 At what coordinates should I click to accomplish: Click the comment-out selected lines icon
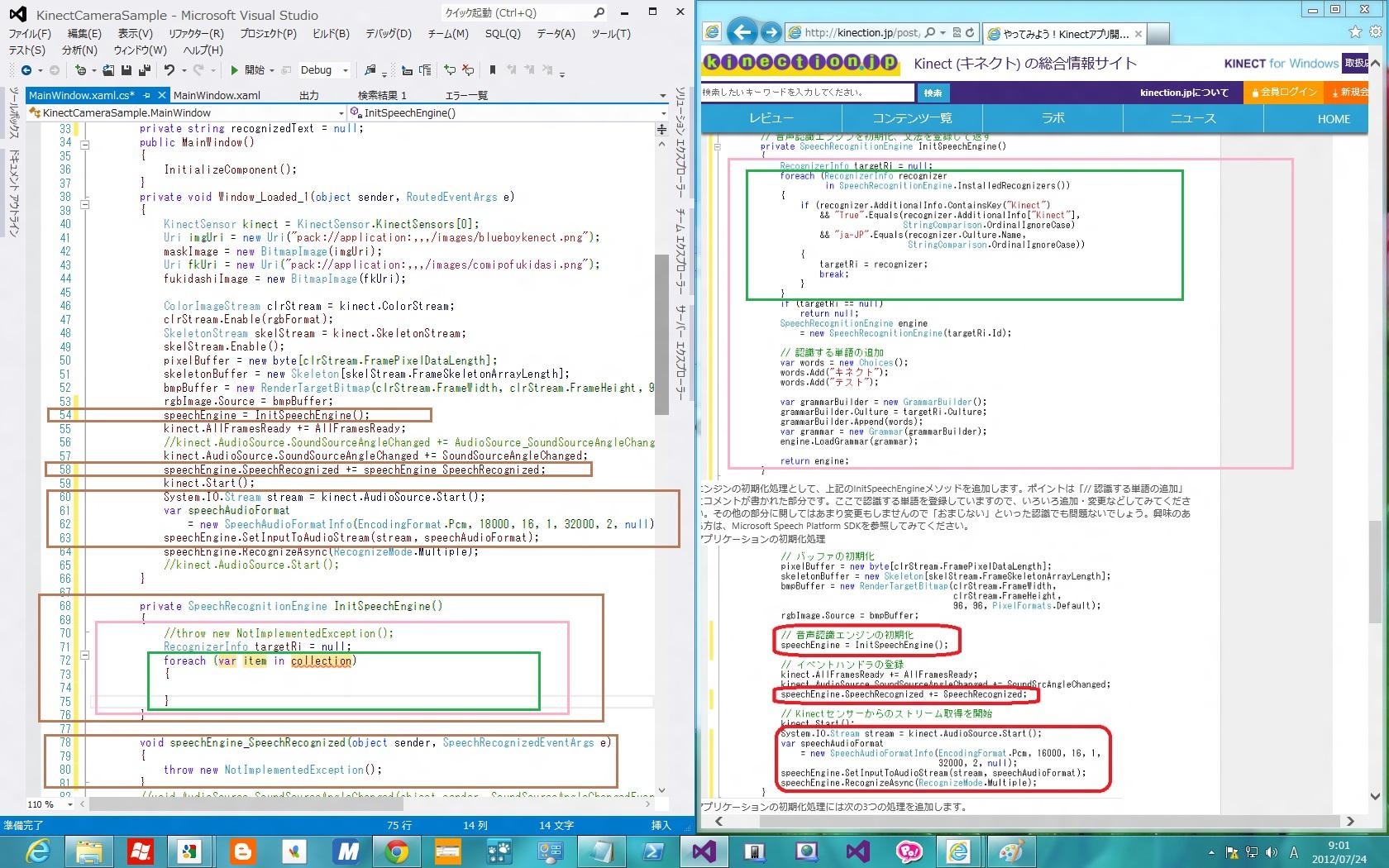tap(449, 70)
